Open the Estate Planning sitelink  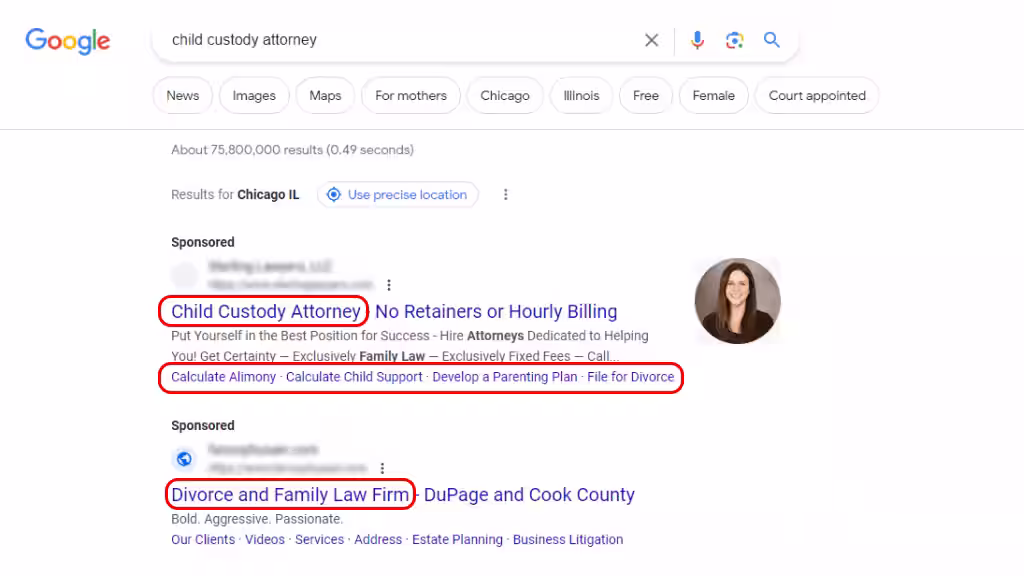pos(457,539)
